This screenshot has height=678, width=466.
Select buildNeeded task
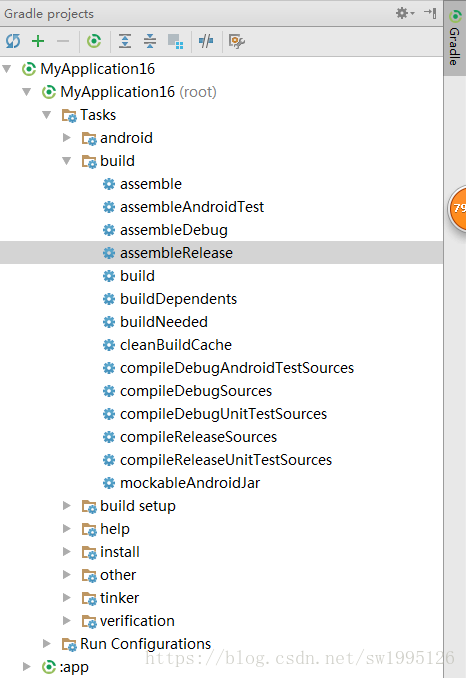(x=164, y=322)
